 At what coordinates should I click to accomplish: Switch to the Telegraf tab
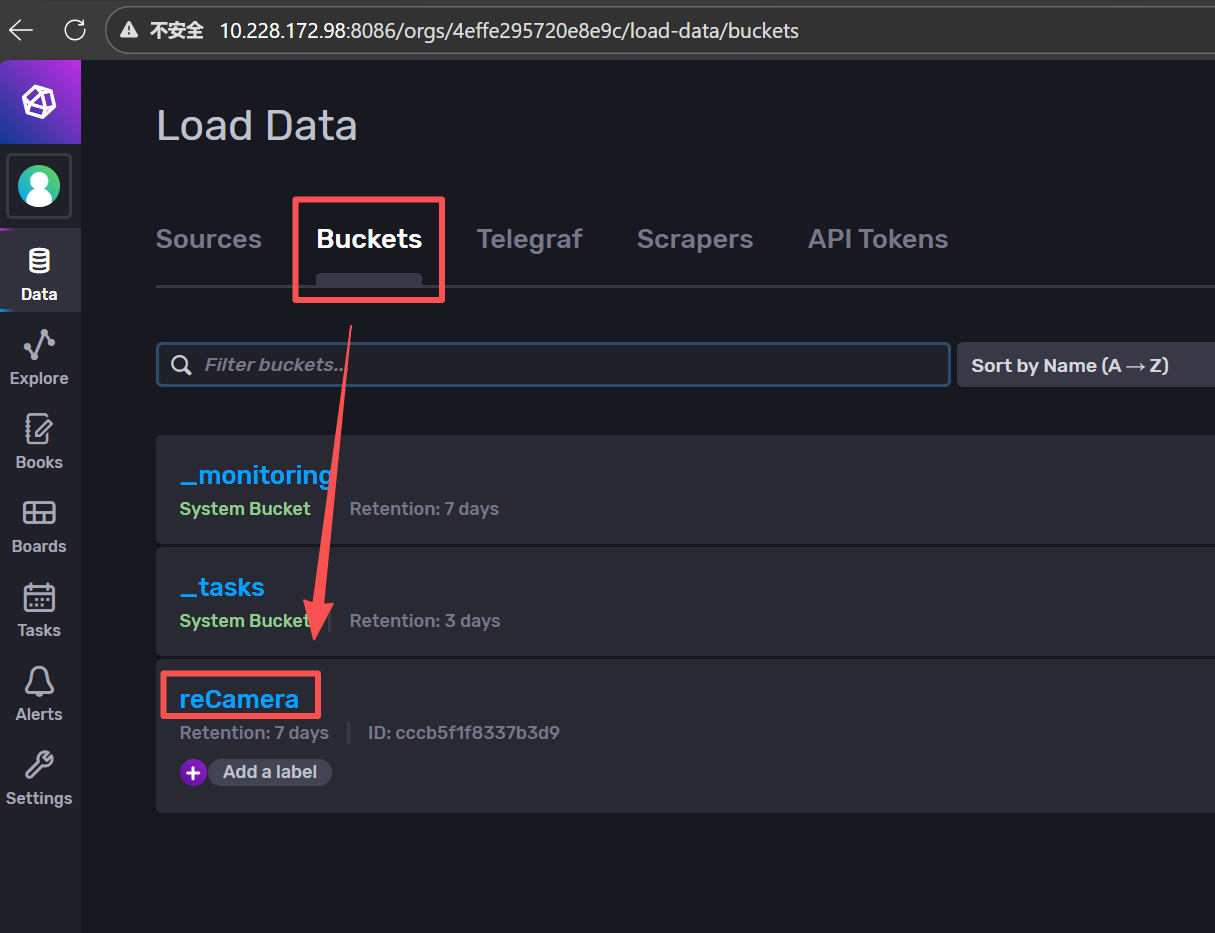tap(529, 239)
